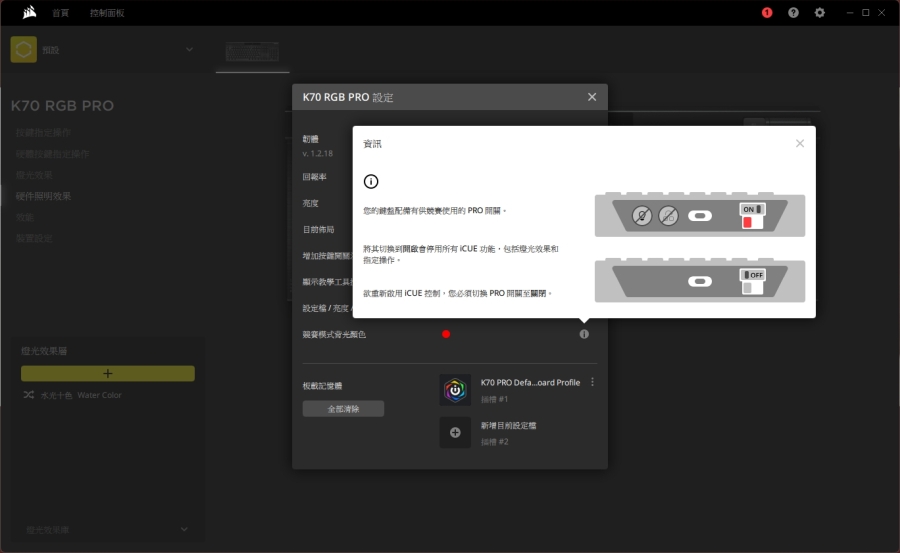Click the info circle icon in the popup
The height and width of the screenshot is (553, 900).
[x=371, y=181]
